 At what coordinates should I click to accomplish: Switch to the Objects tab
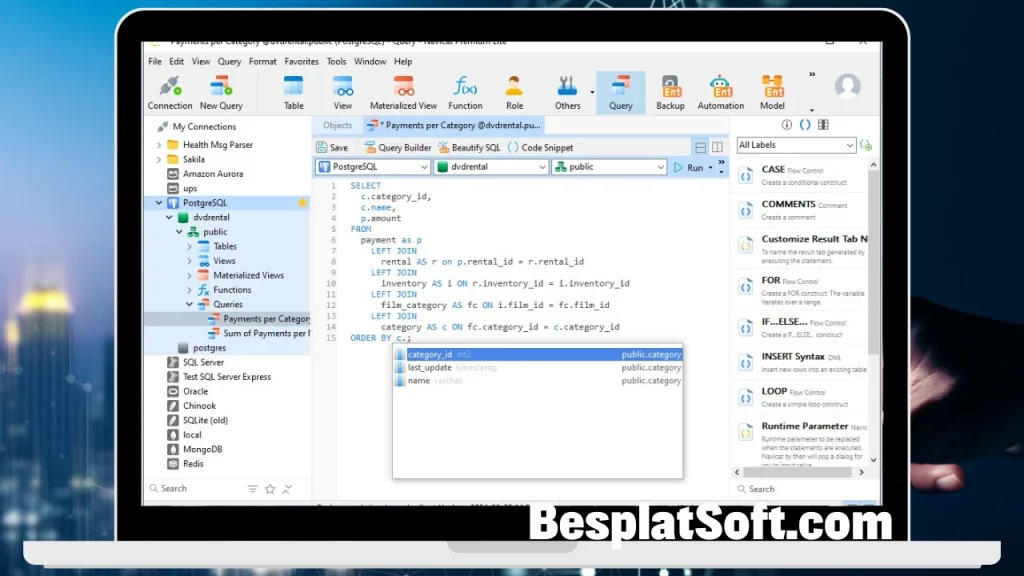click(x=338, y=125)
